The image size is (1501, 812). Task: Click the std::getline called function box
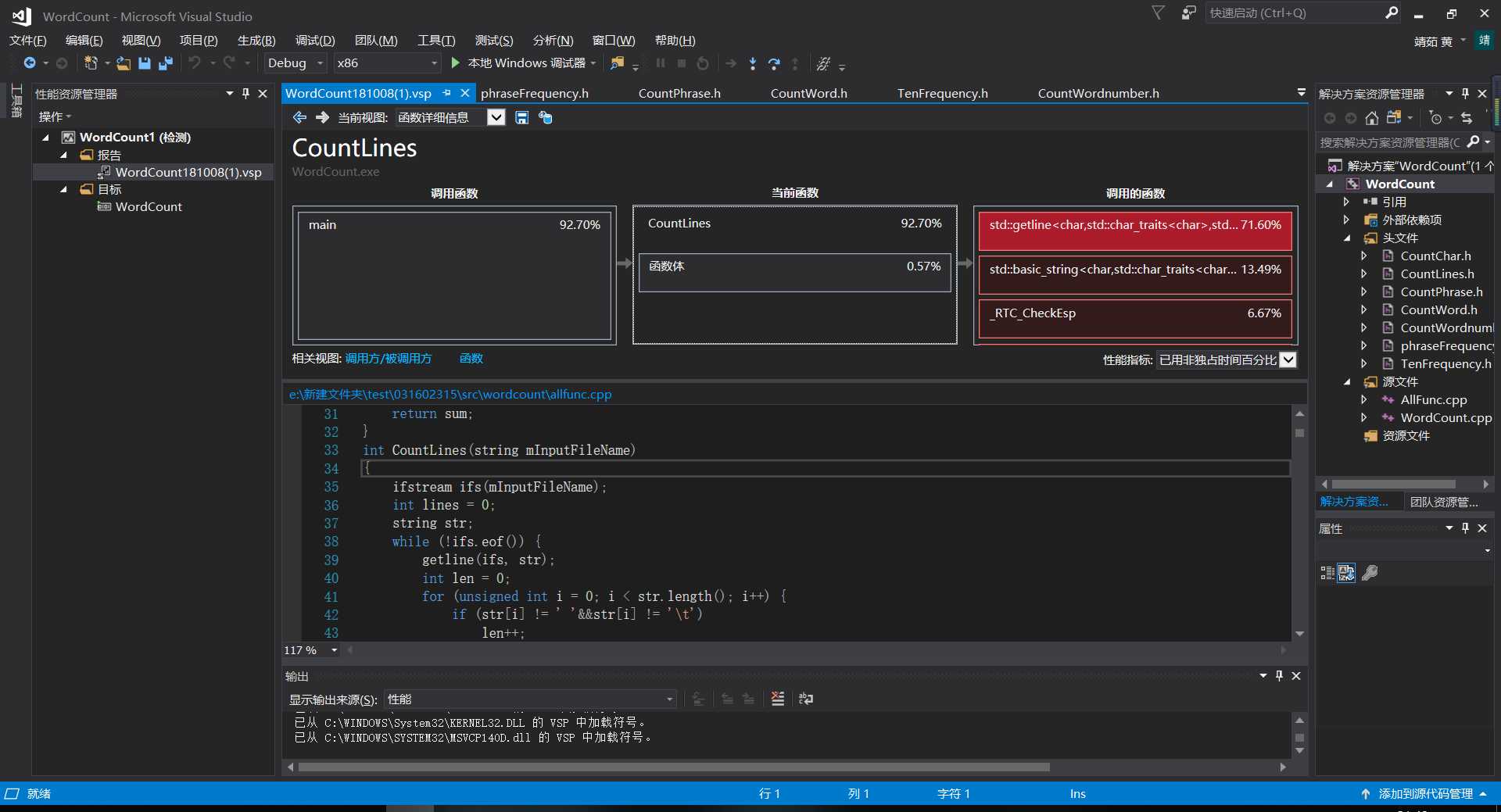pyautogui.click(x=1135, y=230)
